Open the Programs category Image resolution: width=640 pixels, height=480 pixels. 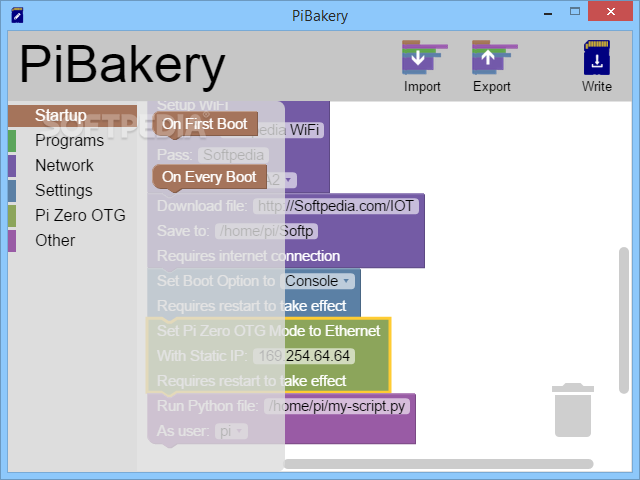(70, 140)
